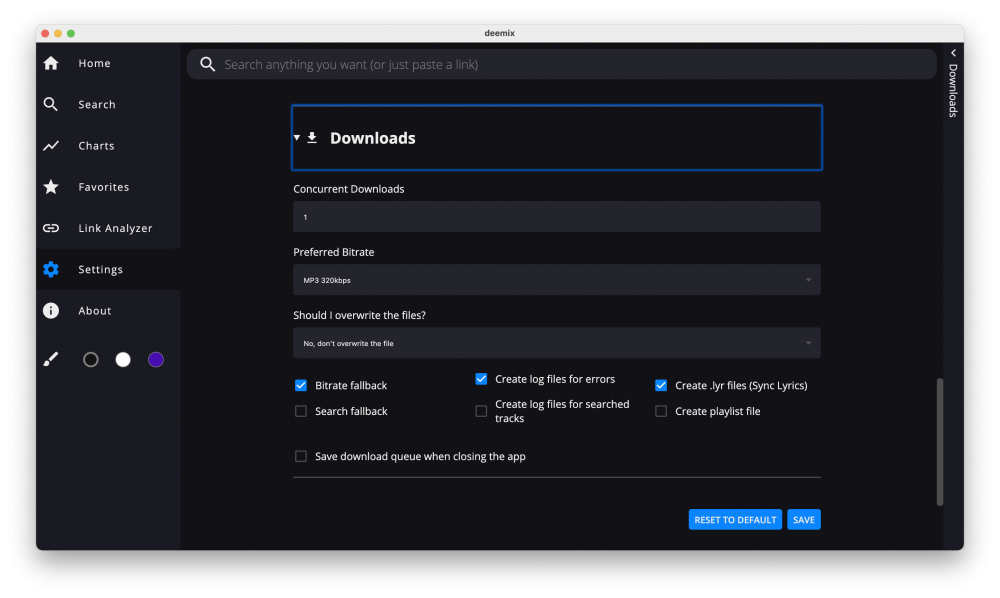
Task: Click the Search magnifier icon in sidebar
Action: coord(51,104)
